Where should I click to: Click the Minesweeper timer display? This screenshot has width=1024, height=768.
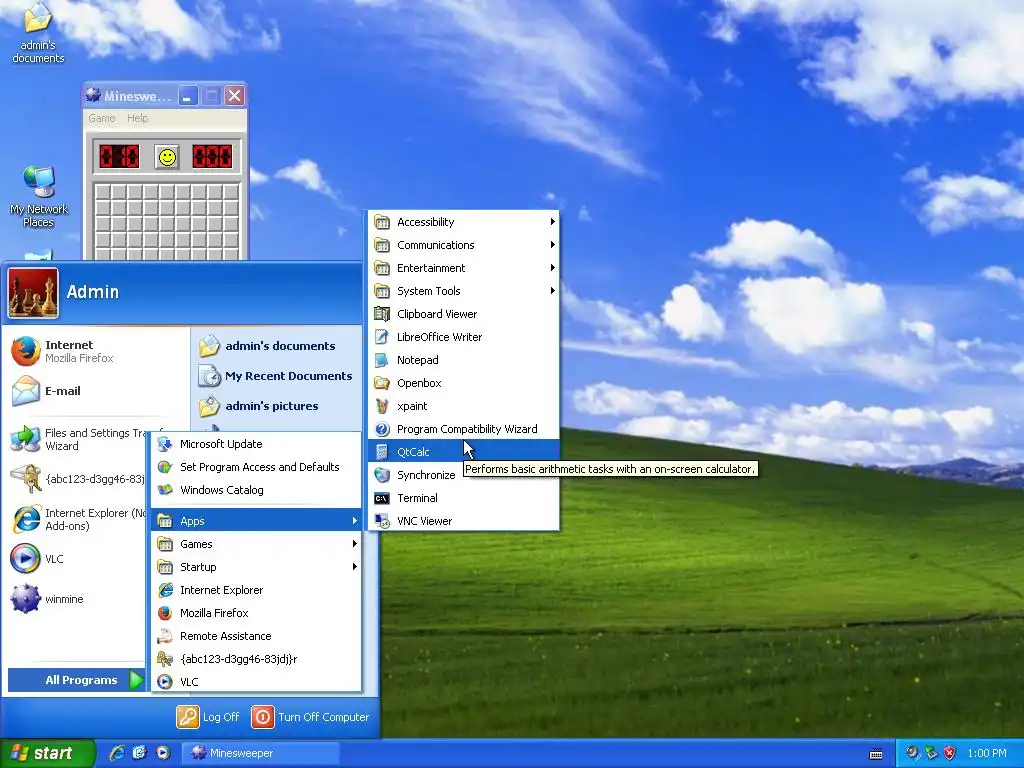[x=212, y=157]
